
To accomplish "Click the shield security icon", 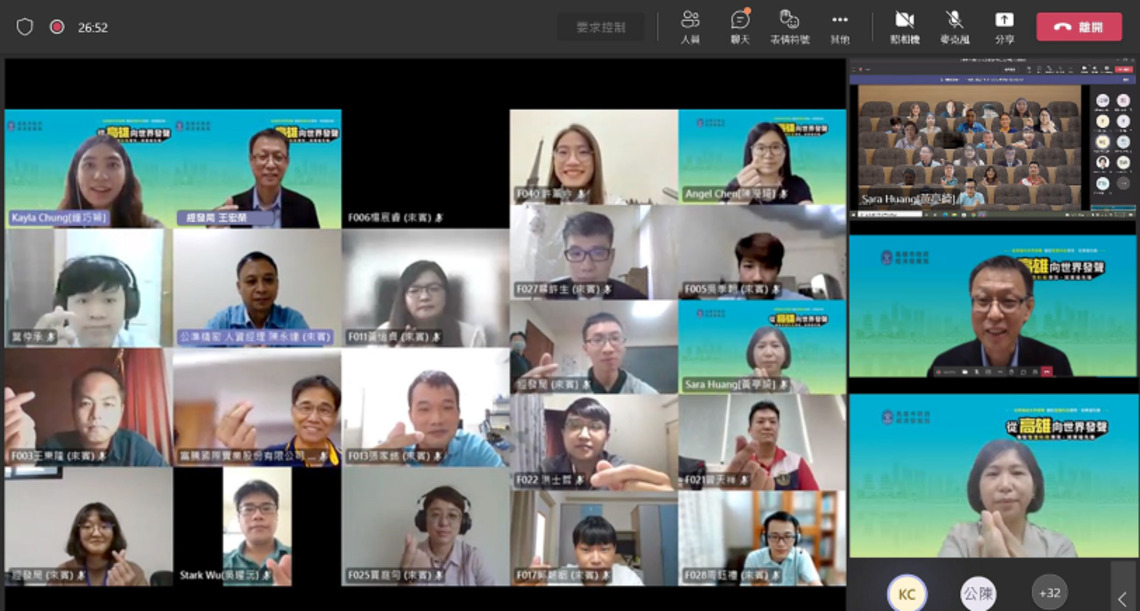I will tap(25, 27).
